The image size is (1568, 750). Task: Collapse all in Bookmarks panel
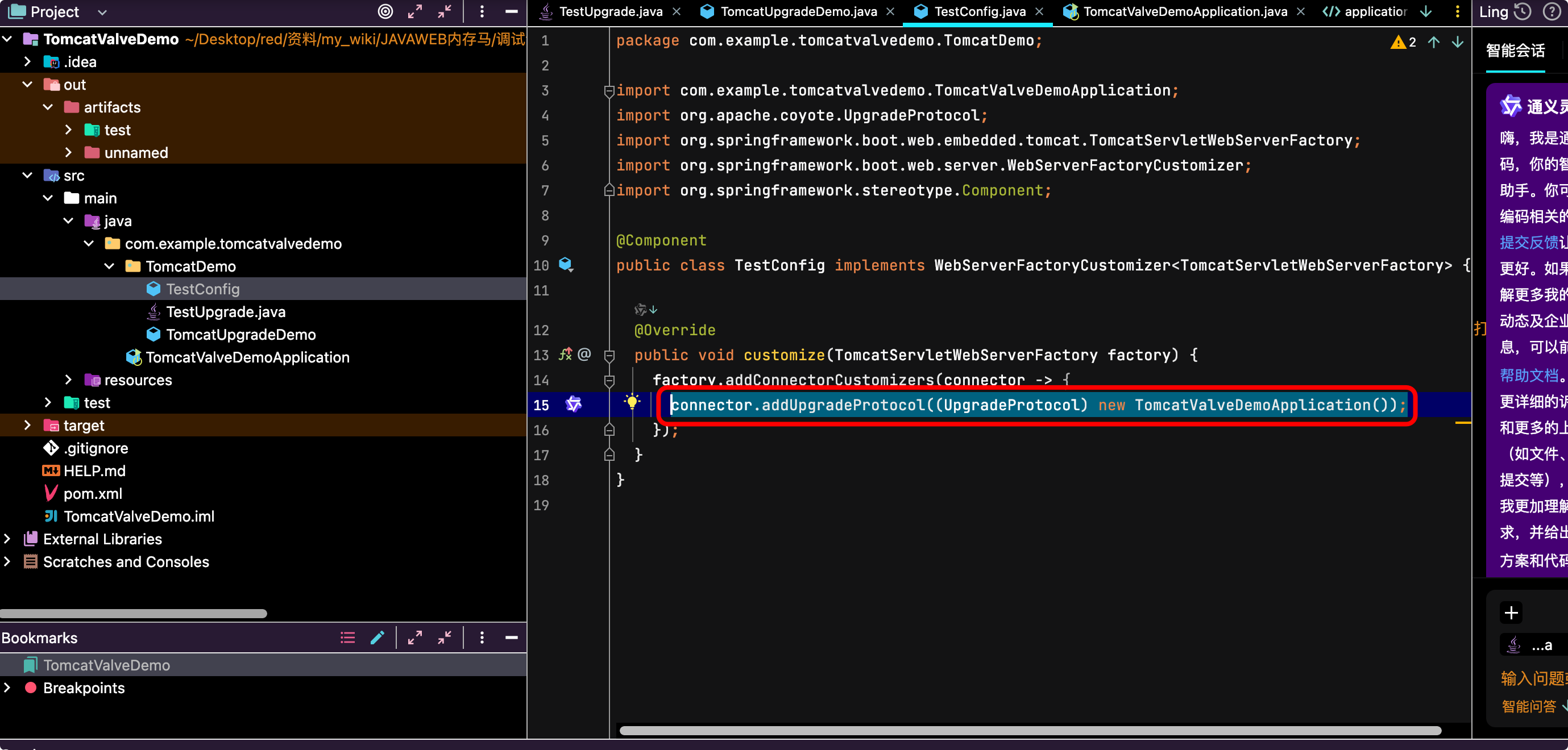(x=445, y=637)
